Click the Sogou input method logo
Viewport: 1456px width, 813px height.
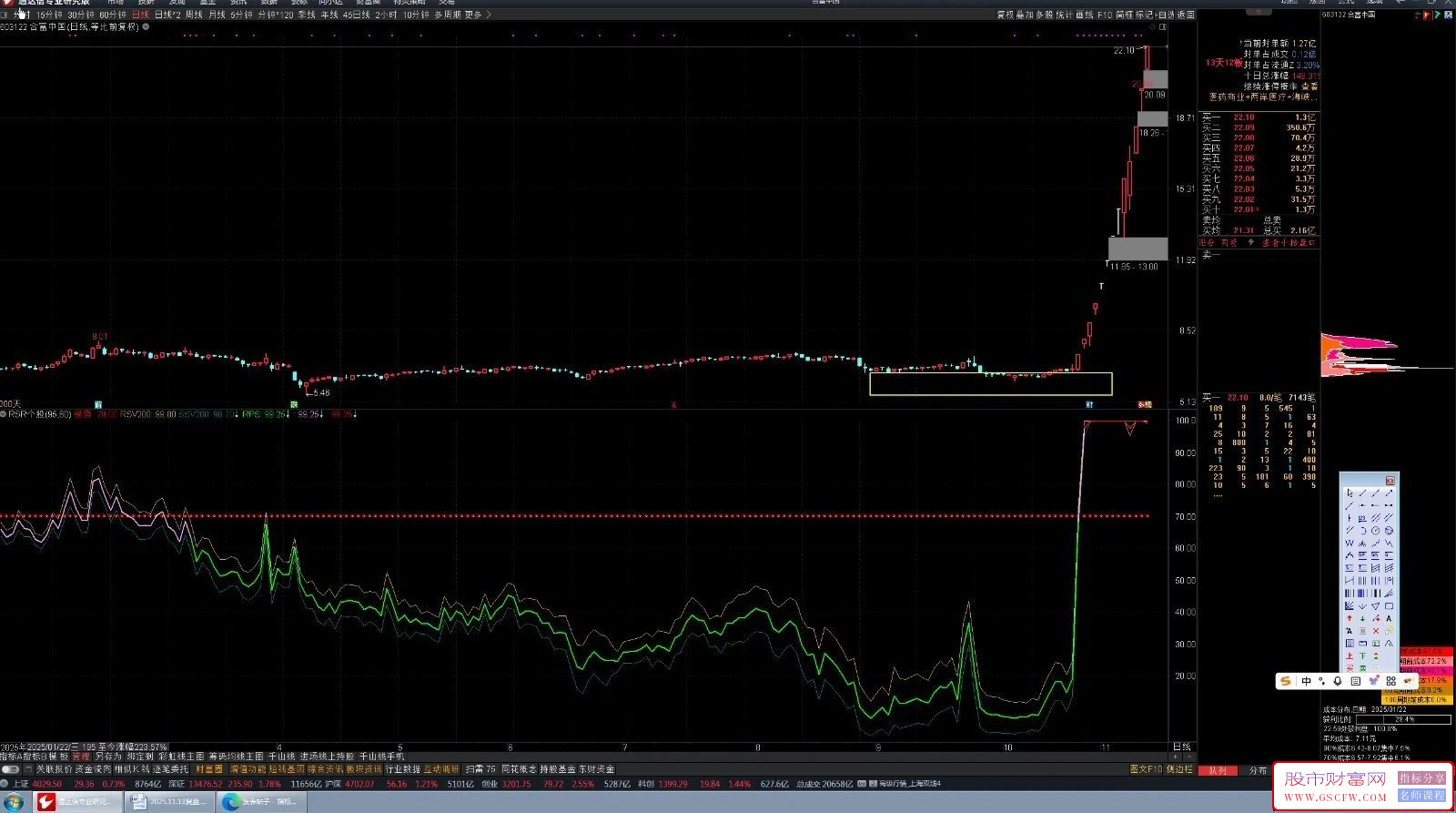point(1285,681)
